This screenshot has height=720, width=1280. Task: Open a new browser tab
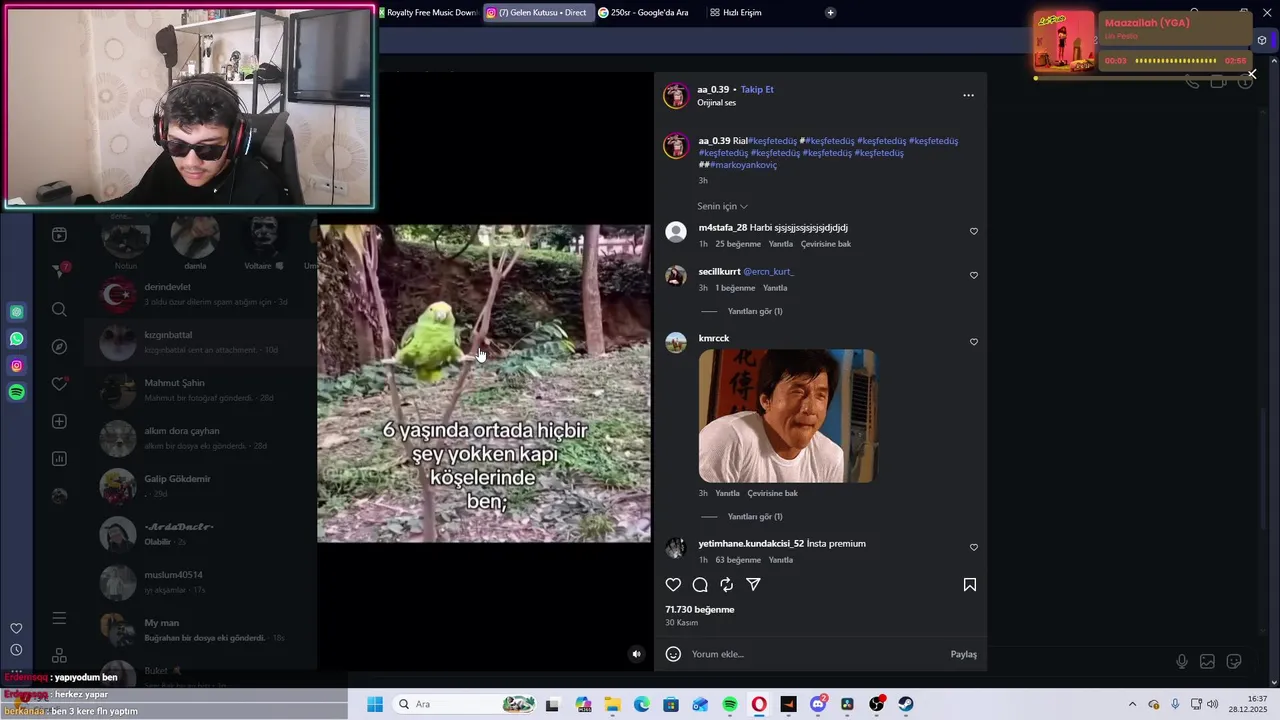(x=830, y=13)
